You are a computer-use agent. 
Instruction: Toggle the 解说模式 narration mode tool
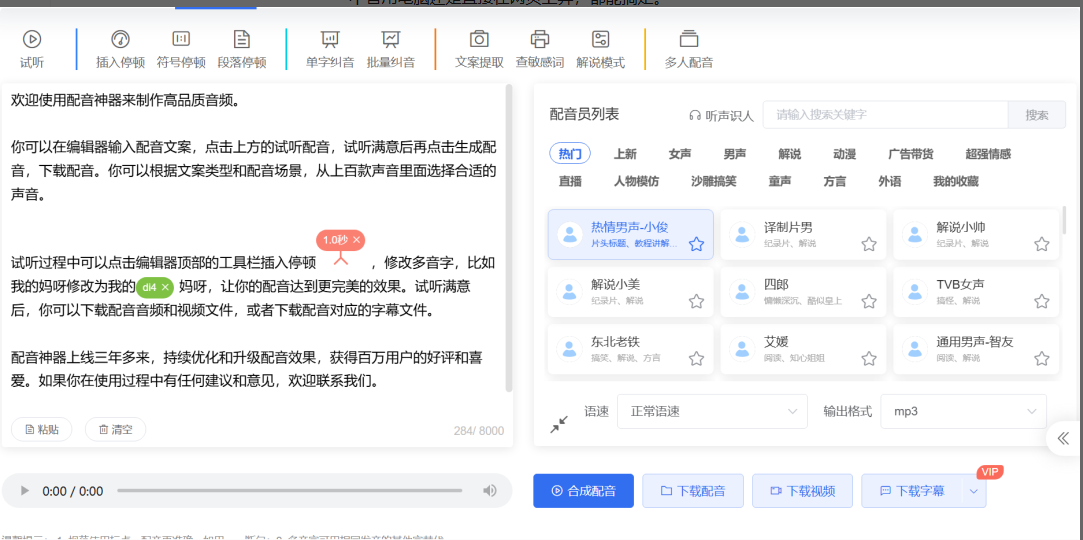pyautogui.click(x=600, y=50)
